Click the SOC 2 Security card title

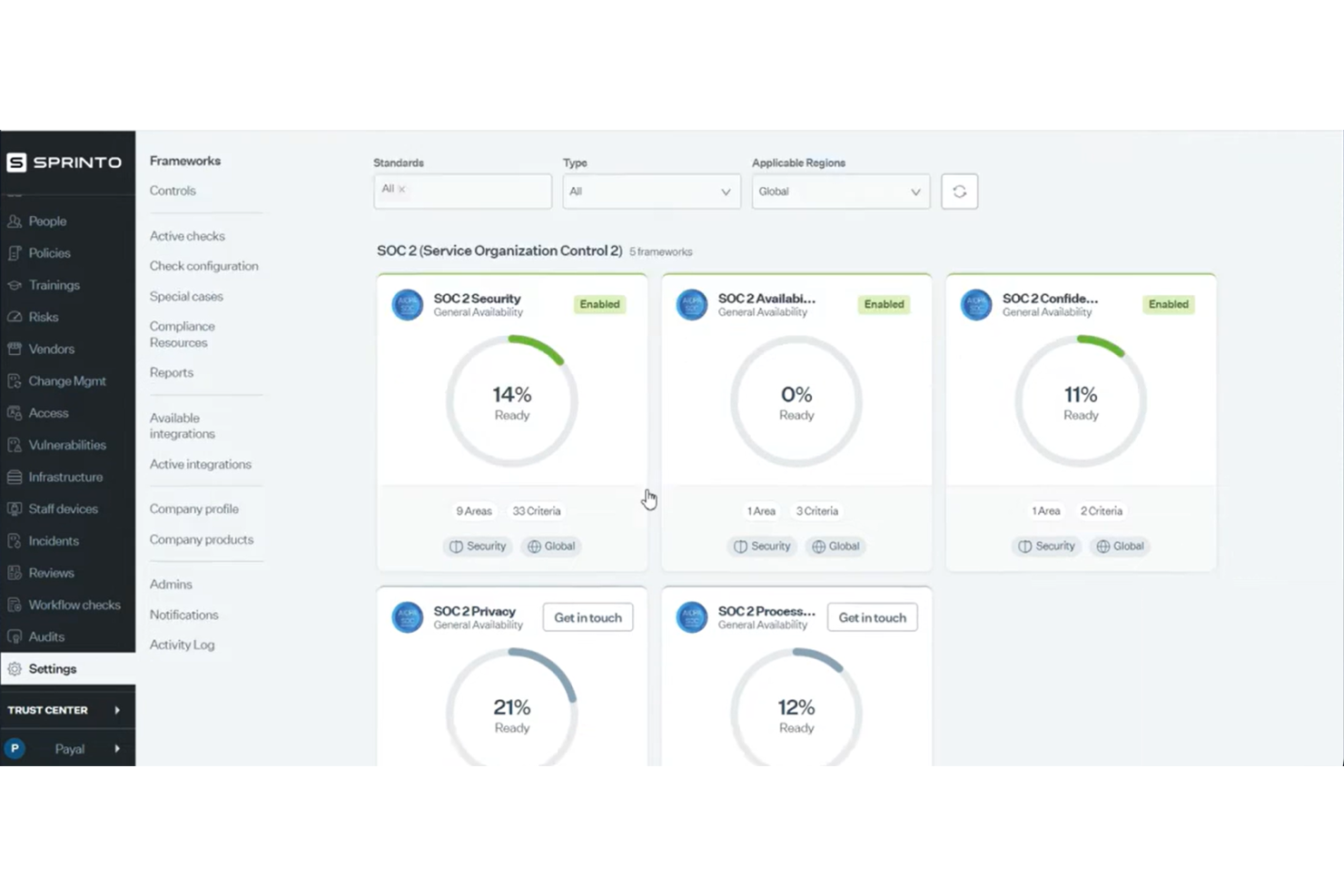pyautogui.click(x=478, y=299)
